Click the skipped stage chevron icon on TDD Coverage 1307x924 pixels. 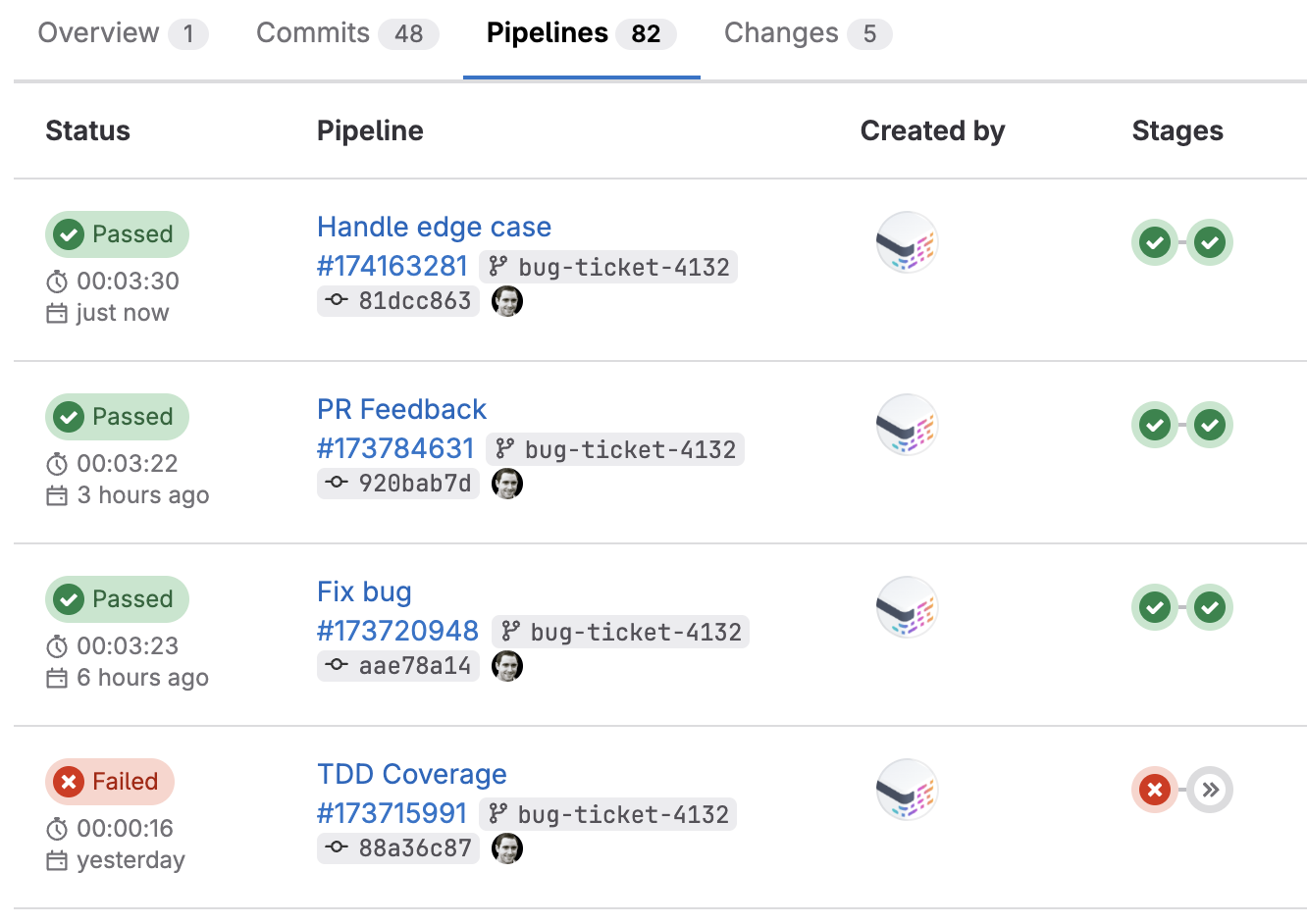[1210, 790]
